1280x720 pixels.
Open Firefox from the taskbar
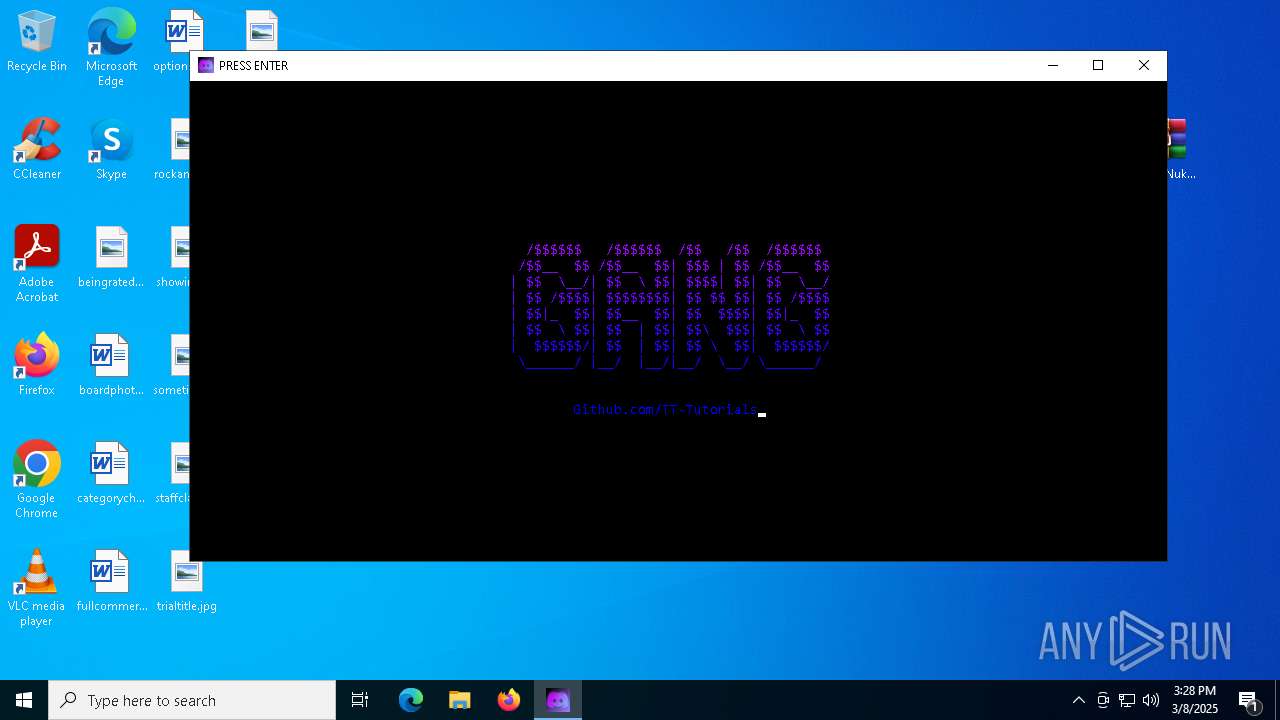point(509,700)
